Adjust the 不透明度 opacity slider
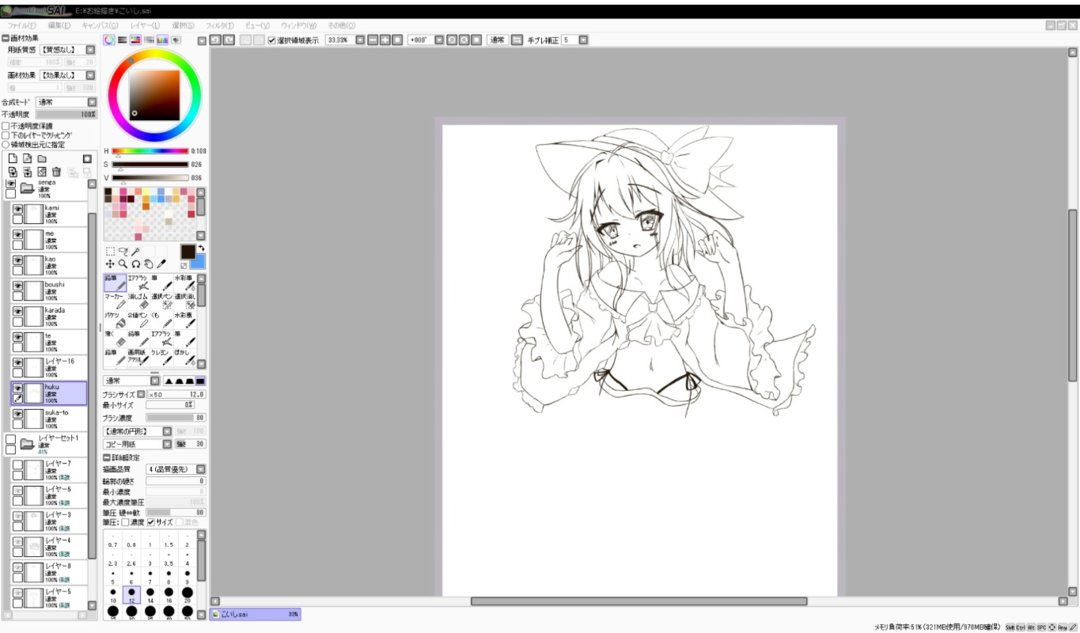1080x633 pixels. coord(66,114)
